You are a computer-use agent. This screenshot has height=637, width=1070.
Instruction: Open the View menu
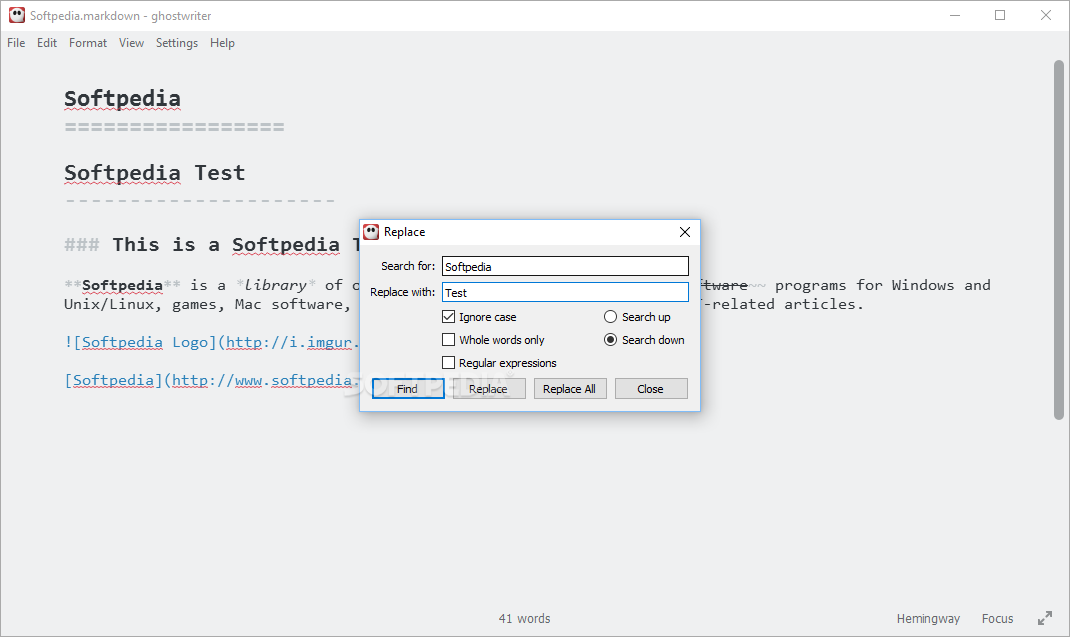click(x=131, y=42)
